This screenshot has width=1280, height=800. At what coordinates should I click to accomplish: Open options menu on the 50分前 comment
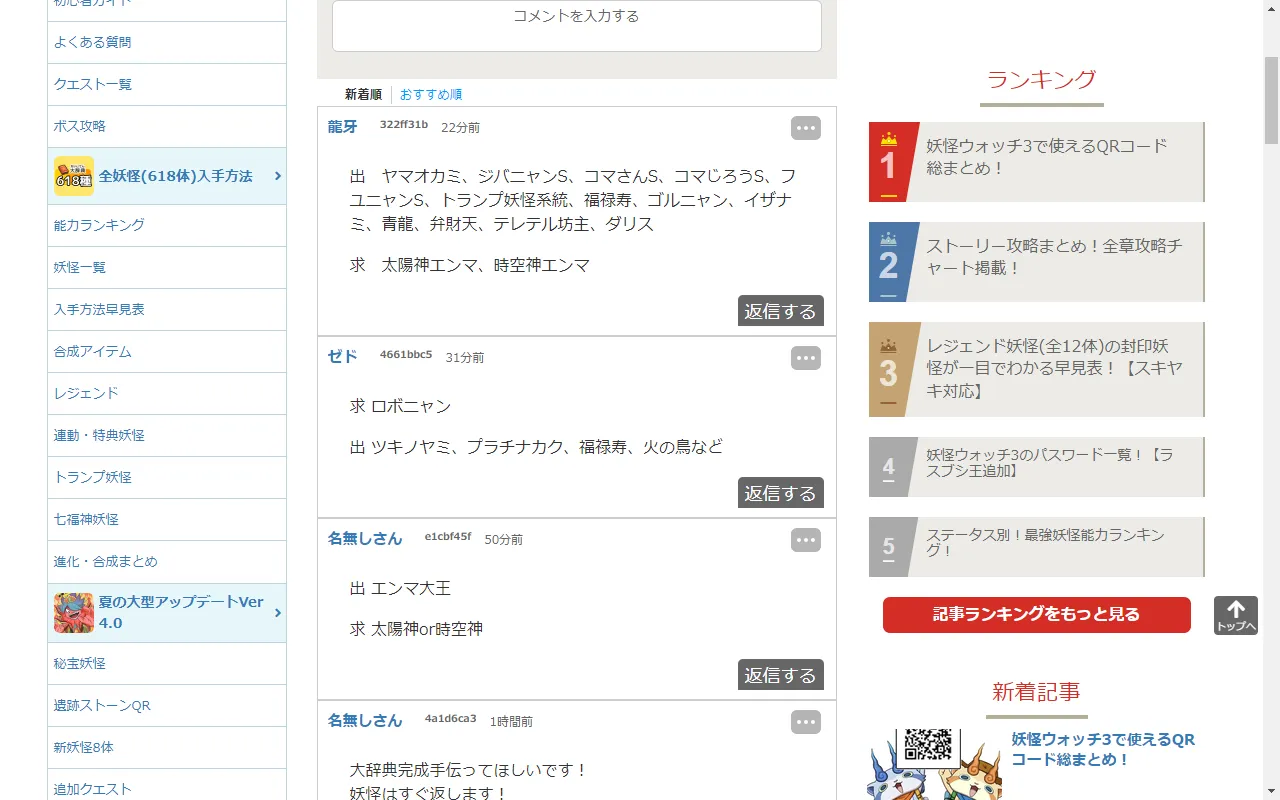click(806, 540)
